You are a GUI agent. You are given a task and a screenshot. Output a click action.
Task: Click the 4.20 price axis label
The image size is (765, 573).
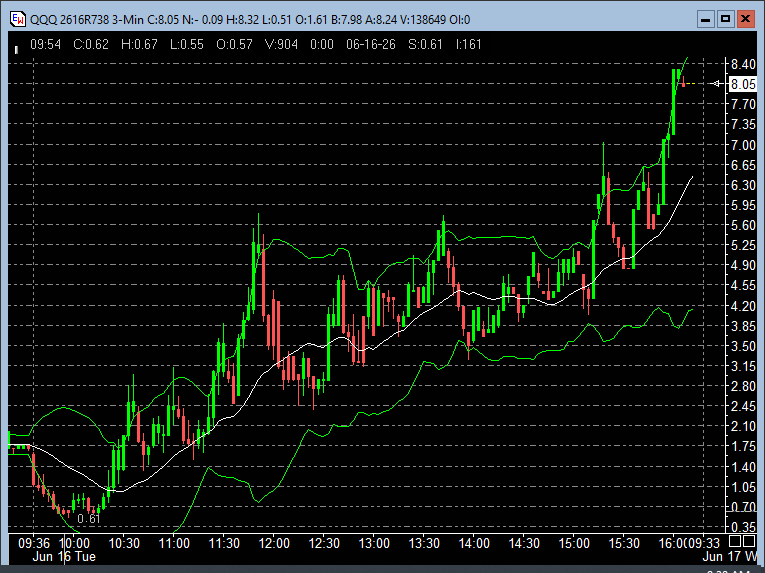click(743, 306)
